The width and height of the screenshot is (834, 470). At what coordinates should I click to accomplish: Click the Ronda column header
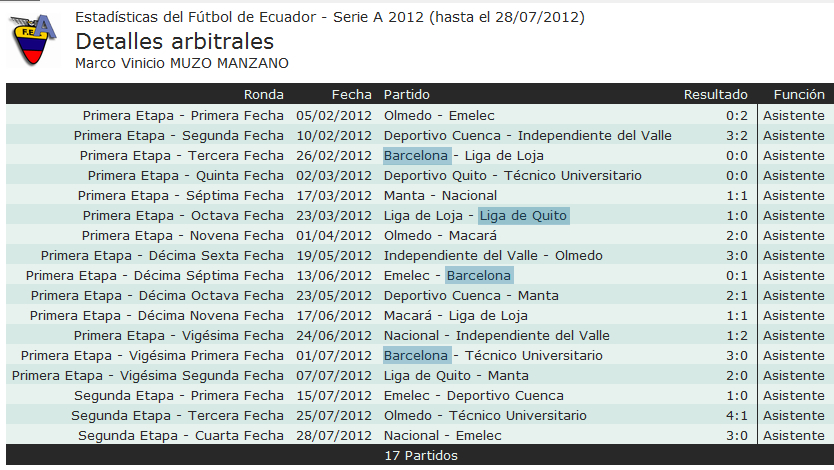click(x=263, y=95)
